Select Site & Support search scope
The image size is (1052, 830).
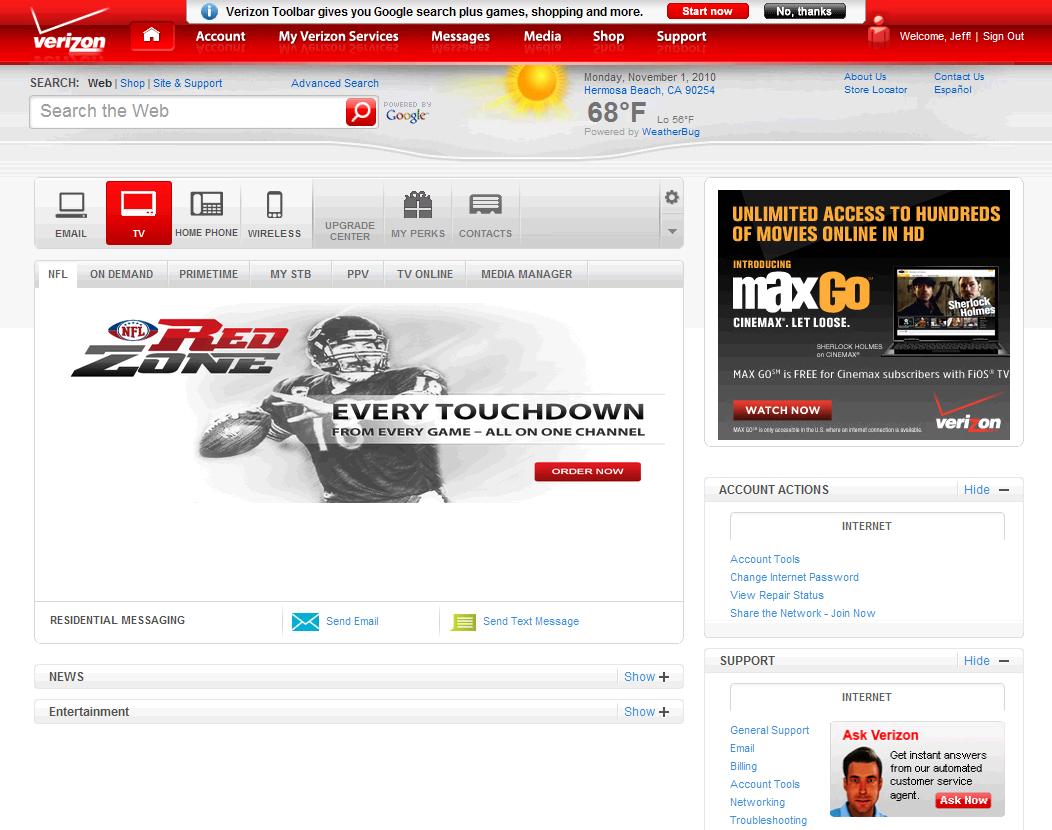187,83
